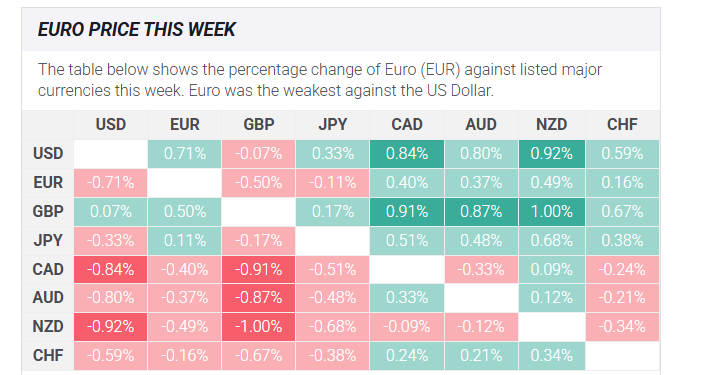Click the -0.71% cell in EUR row
The width and height of the screenshot is (704, 375).
pos(110,183)
